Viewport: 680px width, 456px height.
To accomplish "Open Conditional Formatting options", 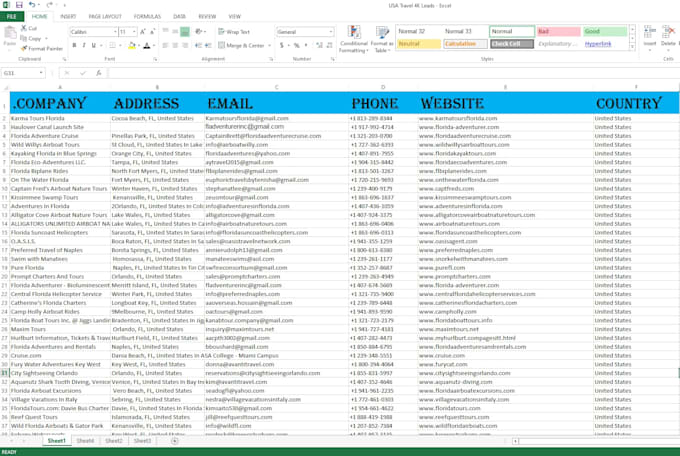I will (354, 39).
